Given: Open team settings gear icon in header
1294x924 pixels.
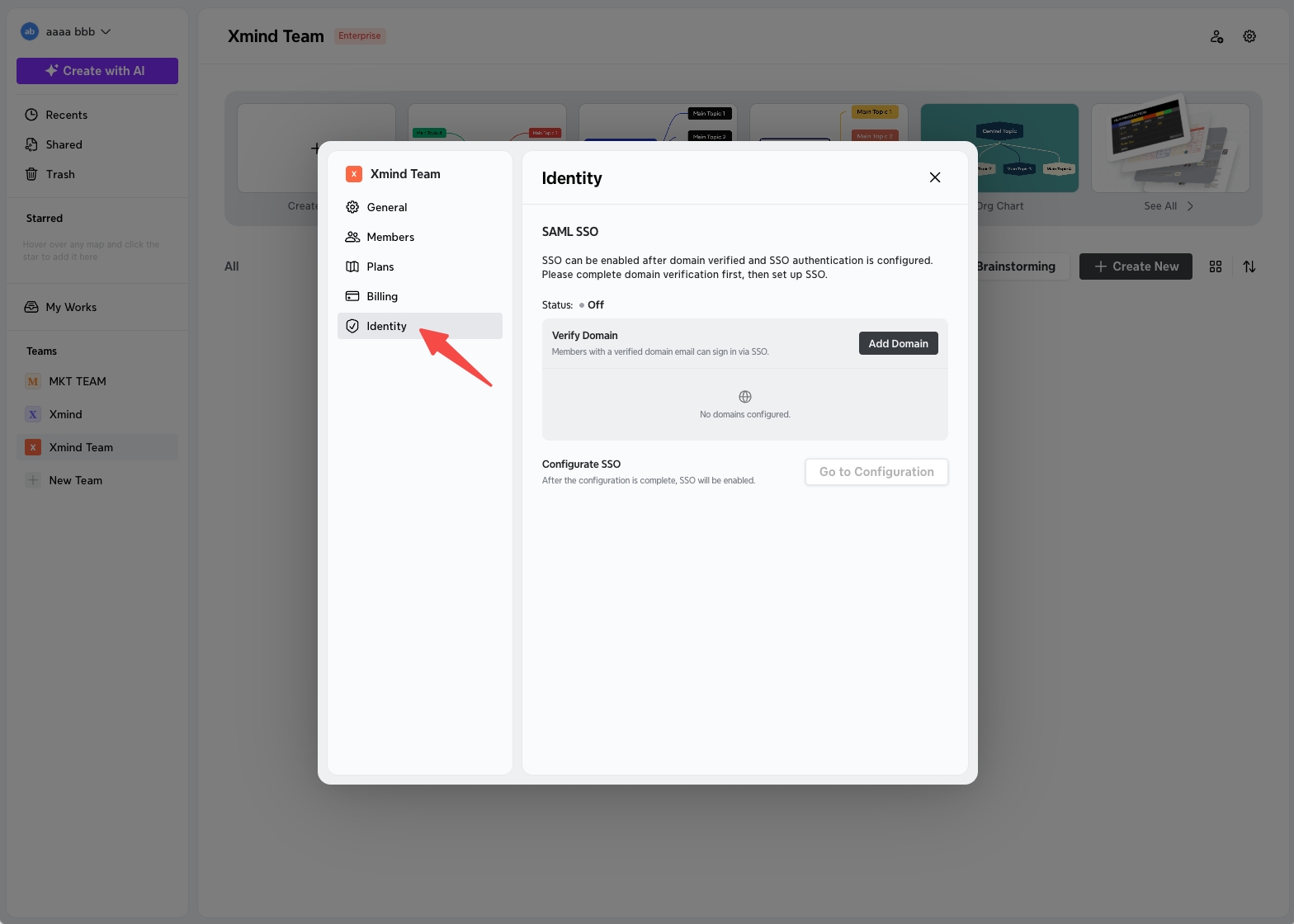Looking at the screenshot, I should pyautogui.click(x=1249, y=36).
